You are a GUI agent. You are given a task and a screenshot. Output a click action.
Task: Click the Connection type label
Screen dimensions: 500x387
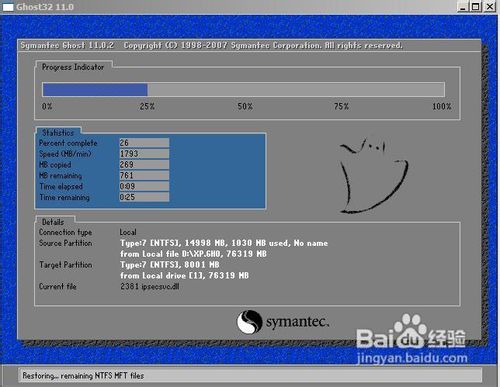pos(65,232)
